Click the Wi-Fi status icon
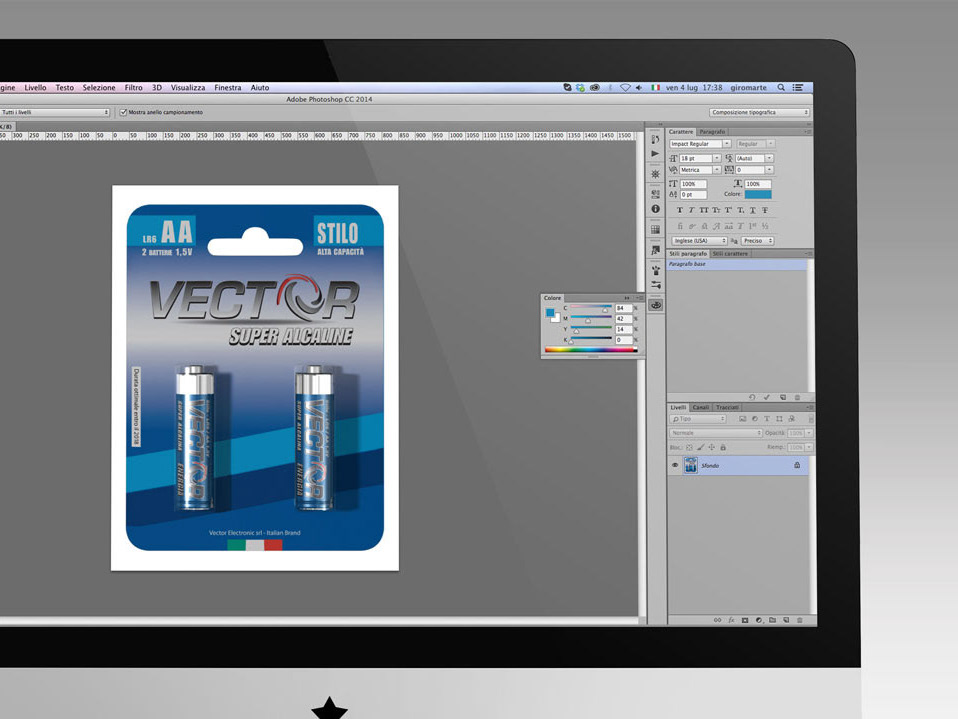This screenshot has height=719, width=958. (625, 88)
